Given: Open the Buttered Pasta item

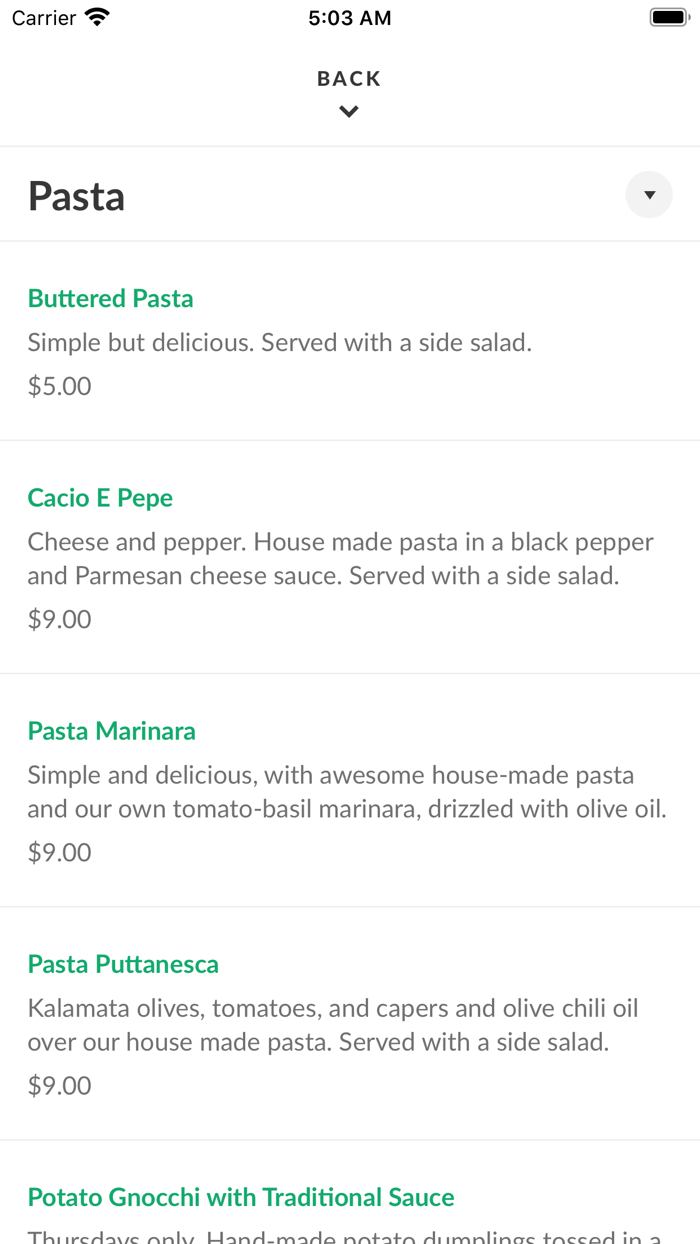Looking at the screenshot, I should click(x=110, y=298).
